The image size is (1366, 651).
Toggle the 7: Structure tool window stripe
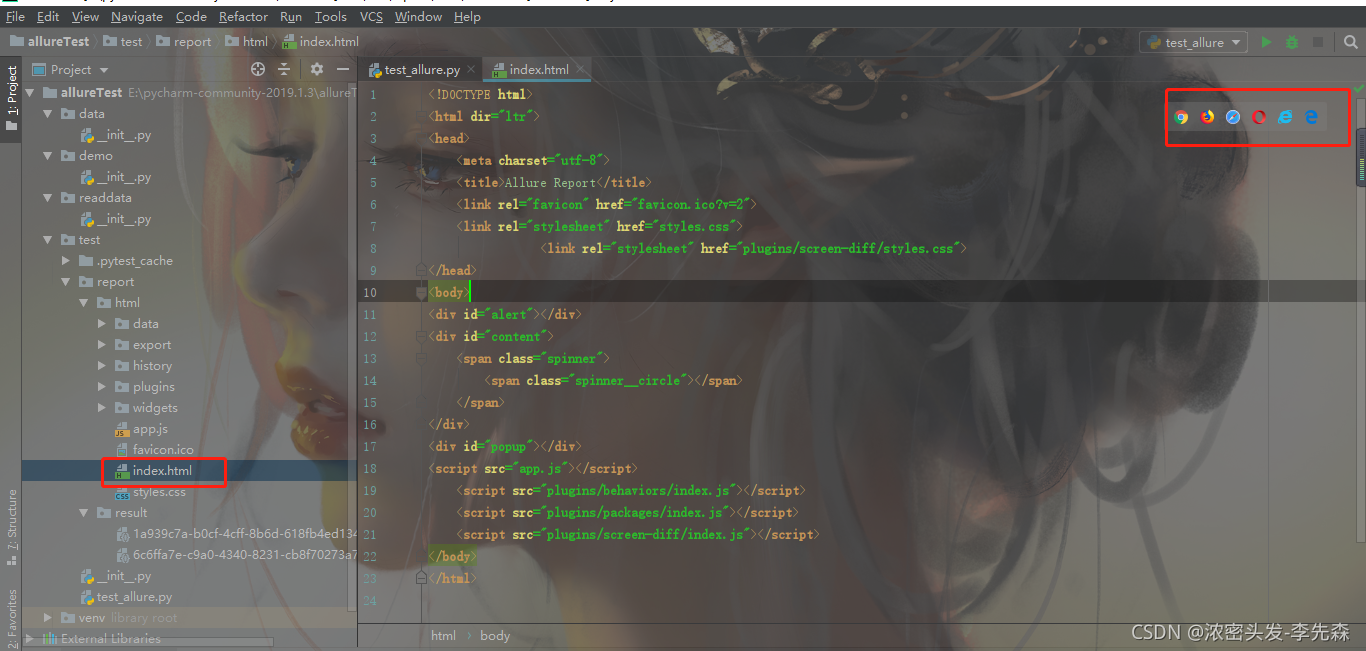coord(11,527)
